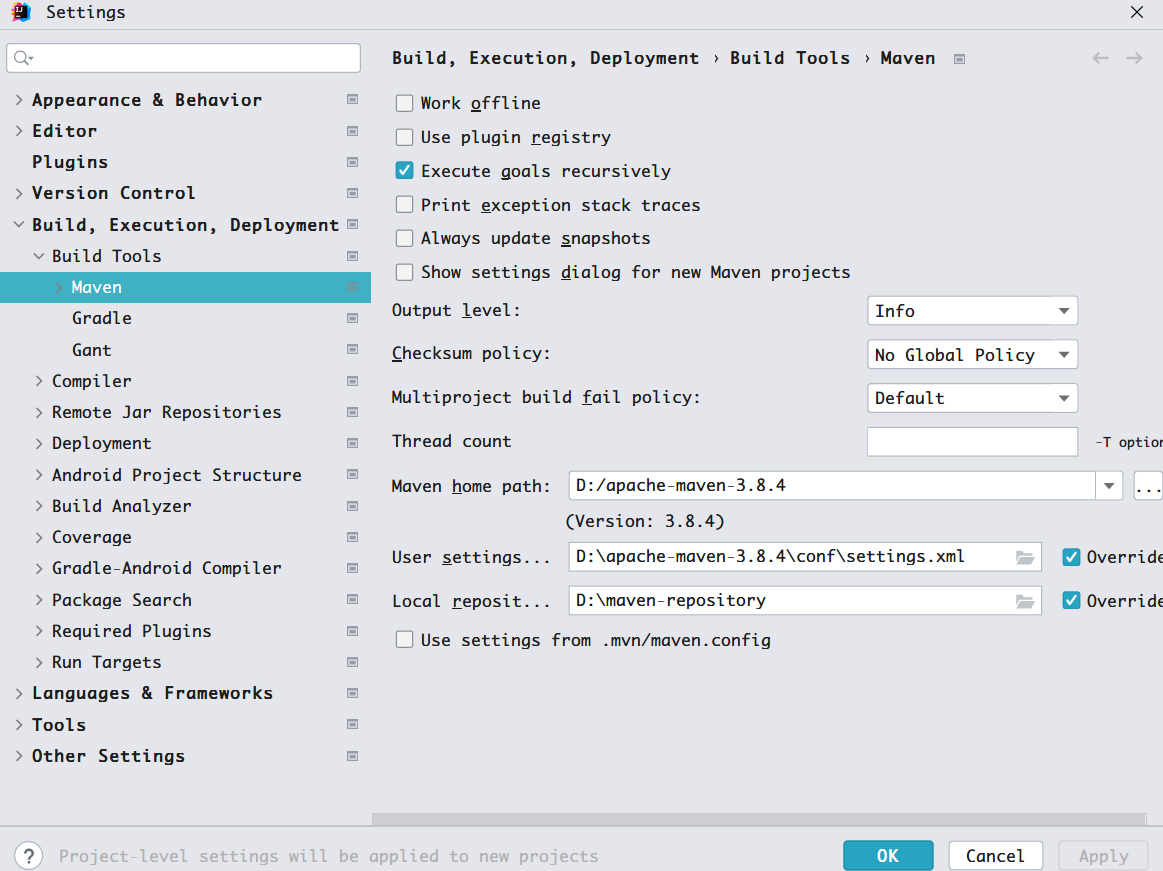
Task: Open Build Analyzer settings
Action: pyautogui.click(x=122, y=506)
